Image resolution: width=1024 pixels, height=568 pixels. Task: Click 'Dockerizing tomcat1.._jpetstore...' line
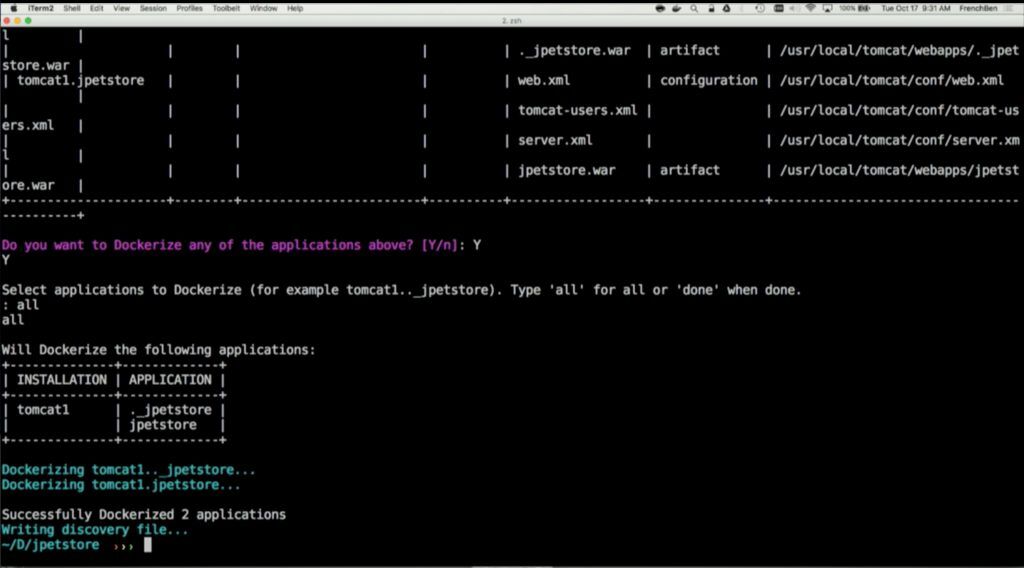point(128,469)
